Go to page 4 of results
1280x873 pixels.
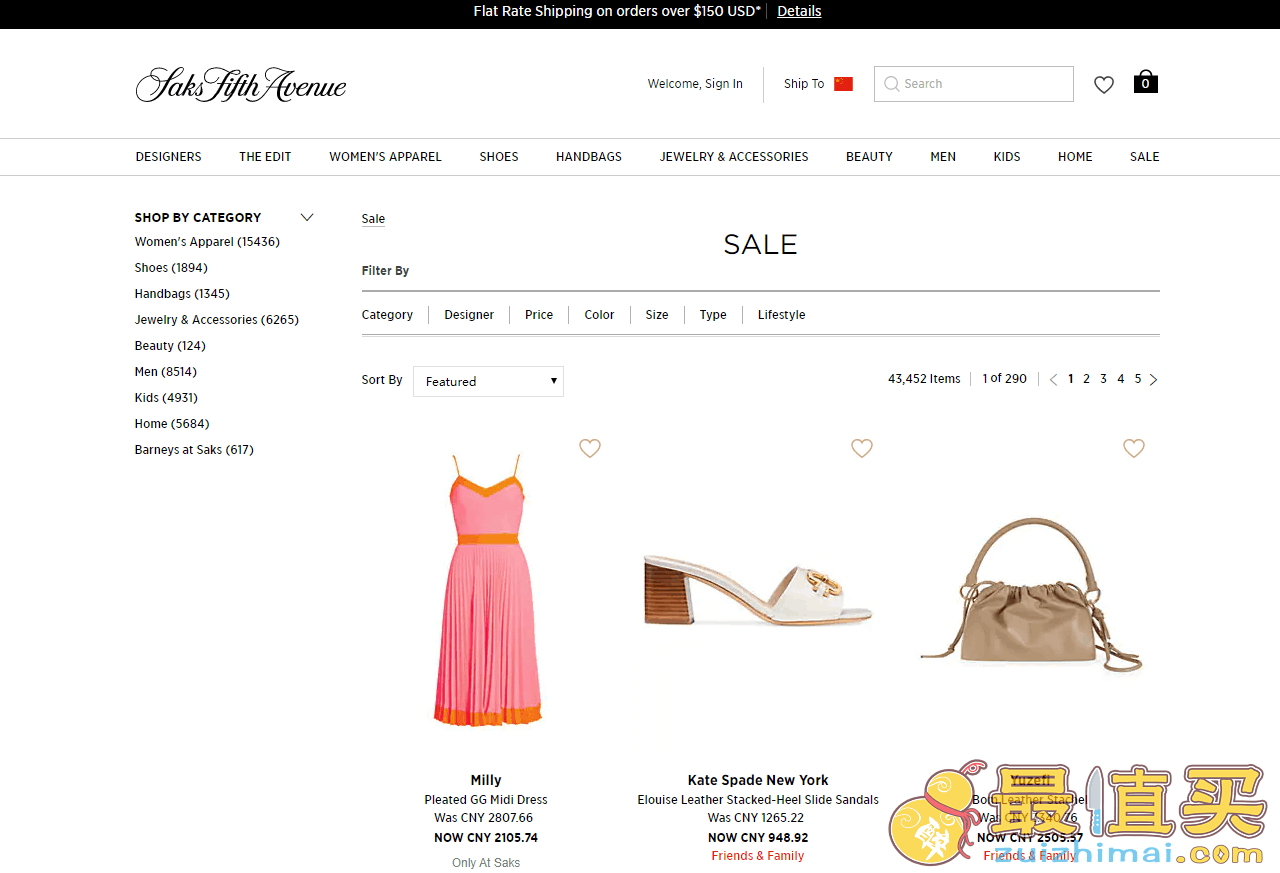coord(1121,379)
